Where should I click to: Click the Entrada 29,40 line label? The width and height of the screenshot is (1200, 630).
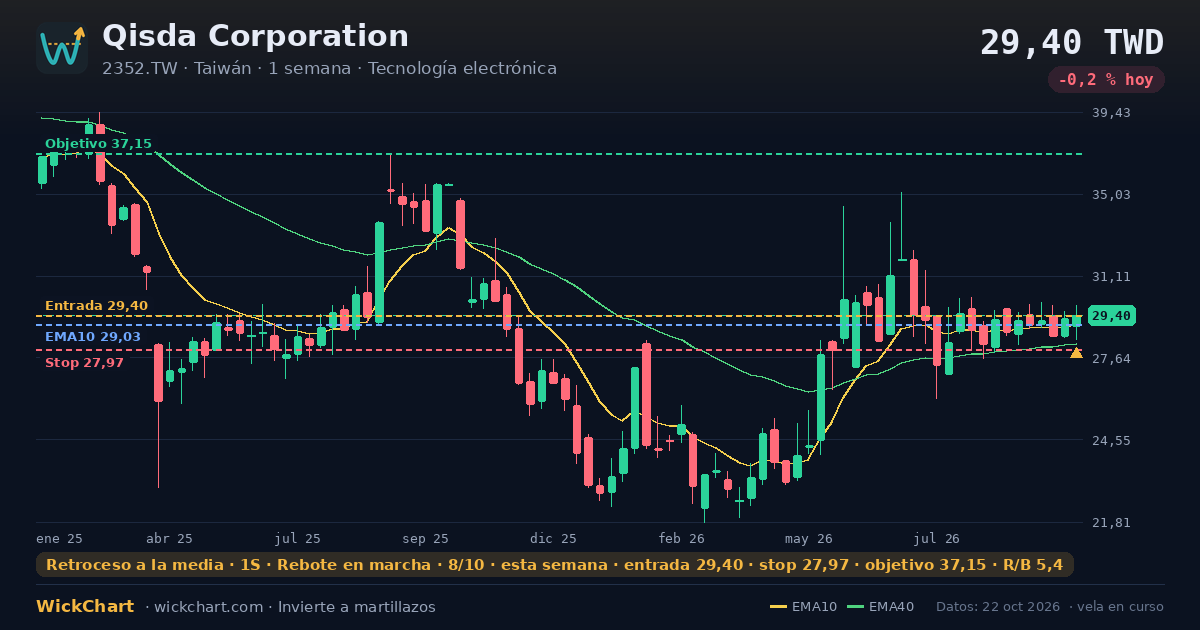tap(96, 306)
